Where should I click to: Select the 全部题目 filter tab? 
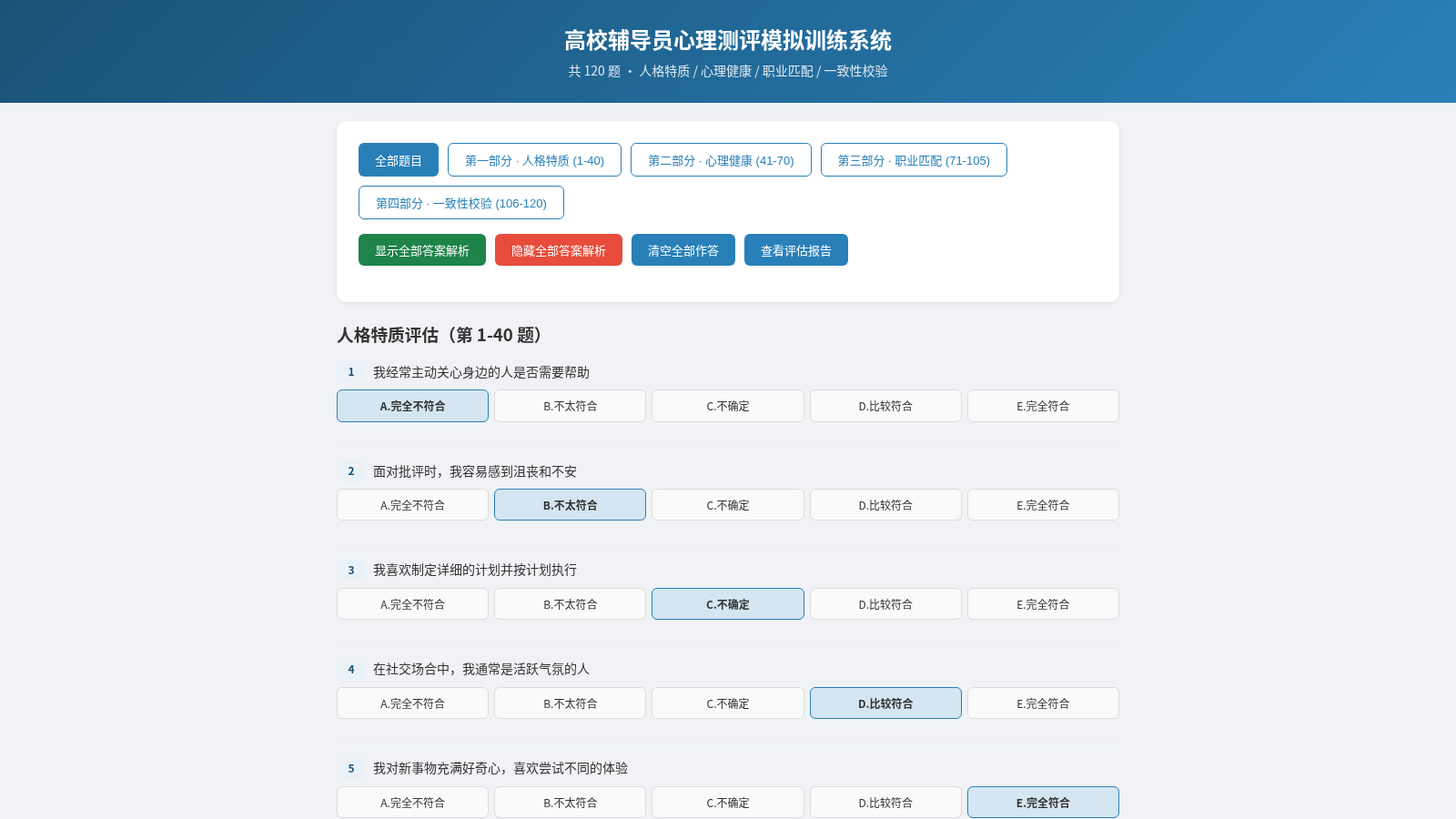(399, 160)
